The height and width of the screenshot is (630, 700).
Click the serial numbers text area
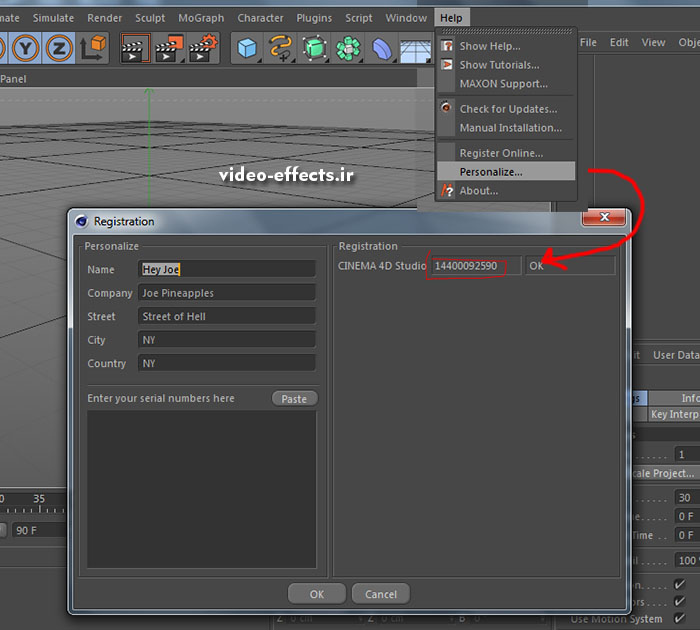(x=201, y=489)
